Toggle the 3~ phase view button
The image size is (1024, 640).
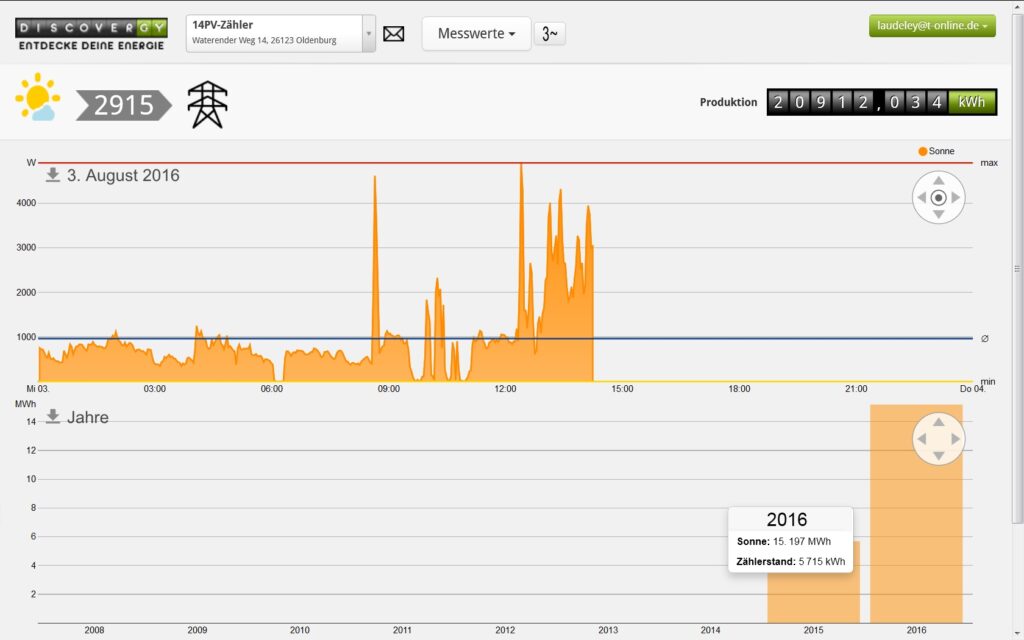tap(550, 34)
